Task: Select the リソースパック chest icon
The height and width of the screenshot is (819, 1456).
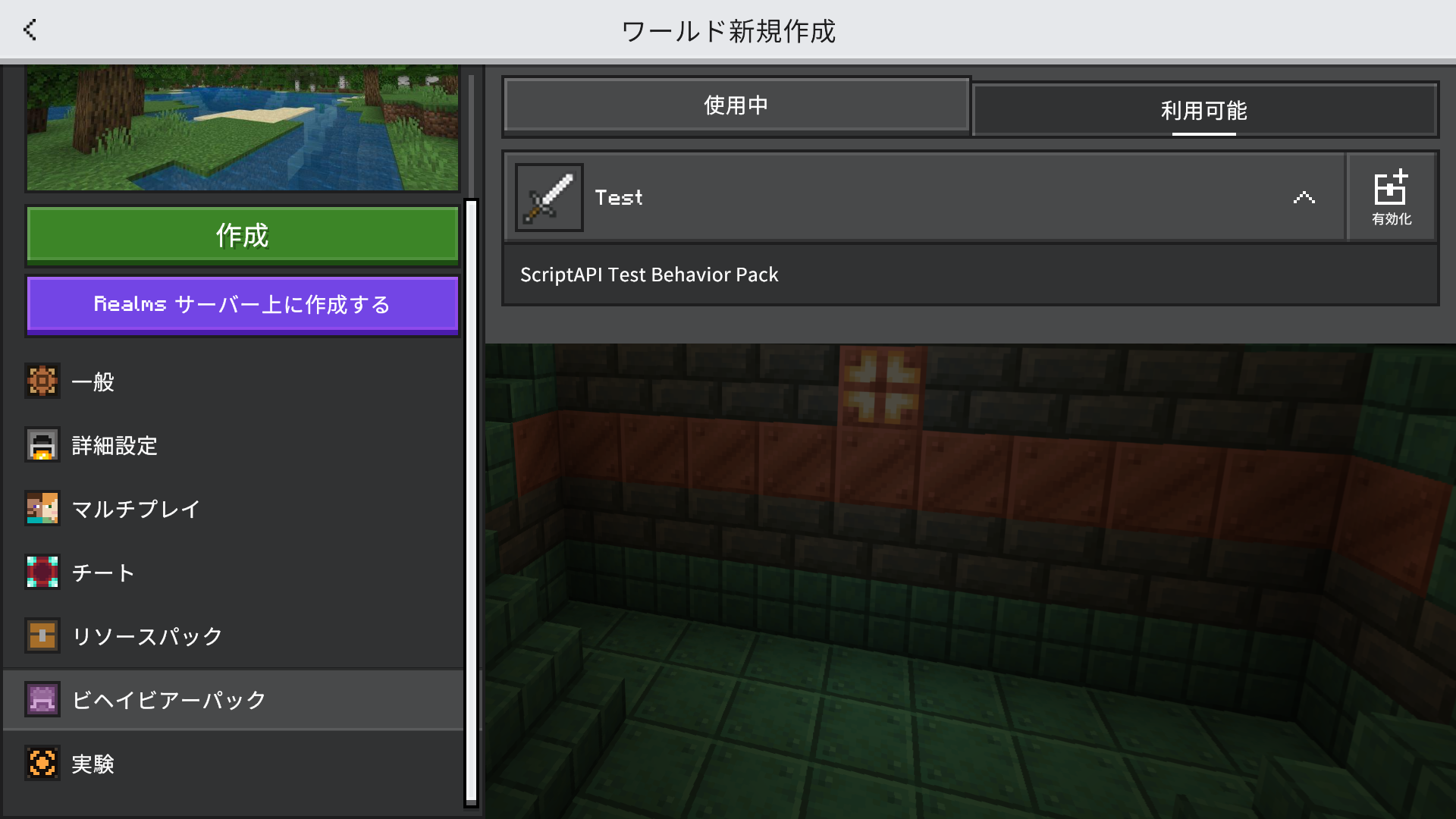Action: 43,636
